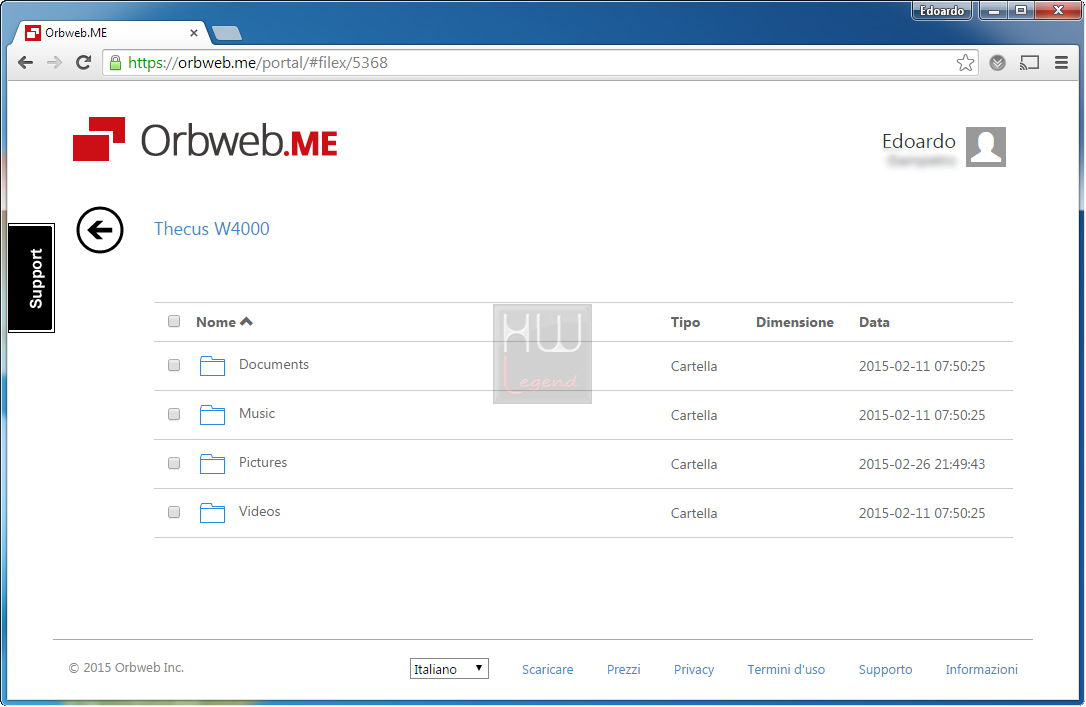Open the Chrome hamburger menu
The image size is (1086, 707).
pyautogui.click(x=1061, y=63)
